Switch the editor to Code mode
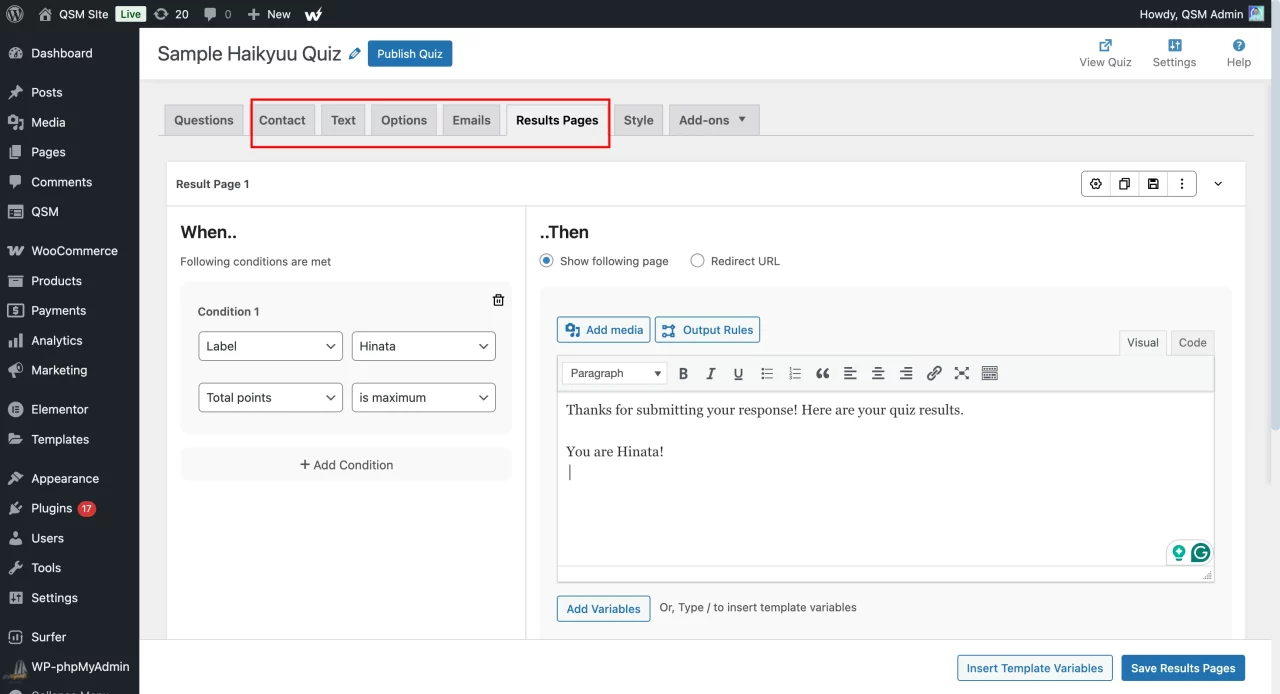This screenshot has width=1280, height=694. [1192, 342]
